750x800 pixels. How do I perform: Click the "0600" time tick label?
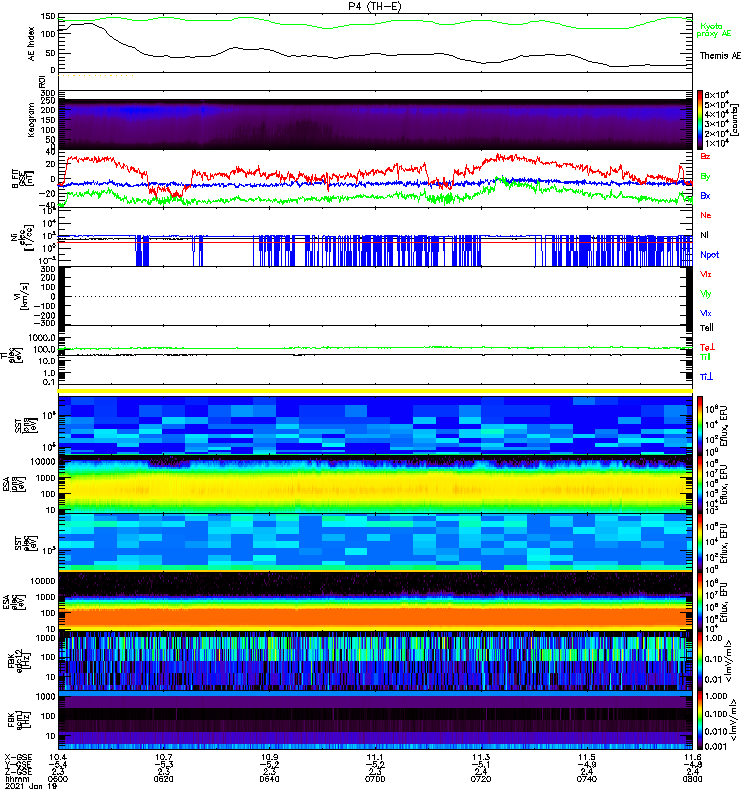pos(58,779)
